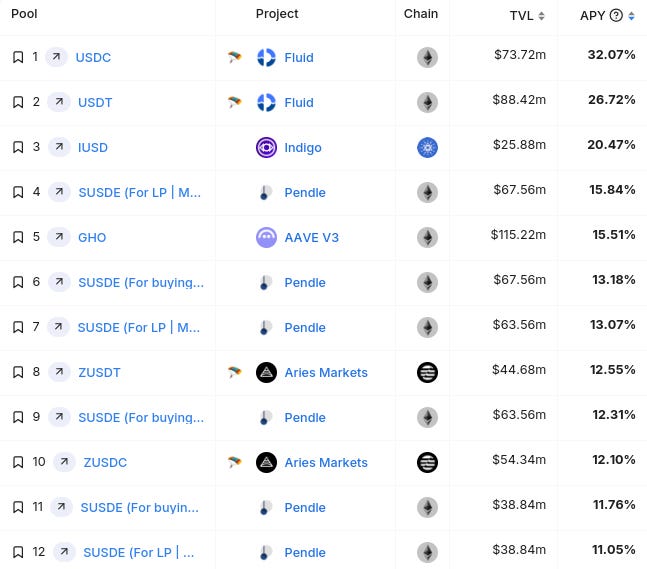Open external link arrow for USDC pool
The width and height of the screenshot is (647, 569).
click(x=56, y=57)
